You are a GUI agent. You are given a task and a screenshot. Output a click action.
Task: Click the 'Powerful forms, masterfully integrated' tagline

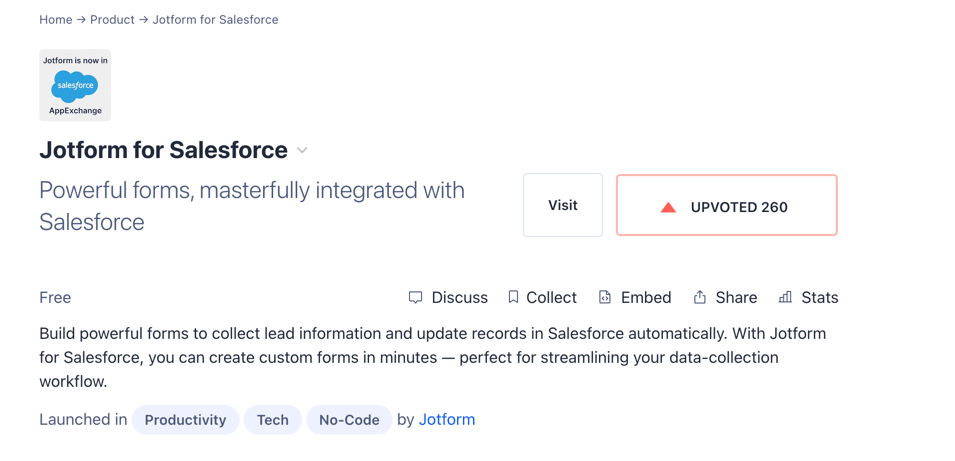point(252,206)
